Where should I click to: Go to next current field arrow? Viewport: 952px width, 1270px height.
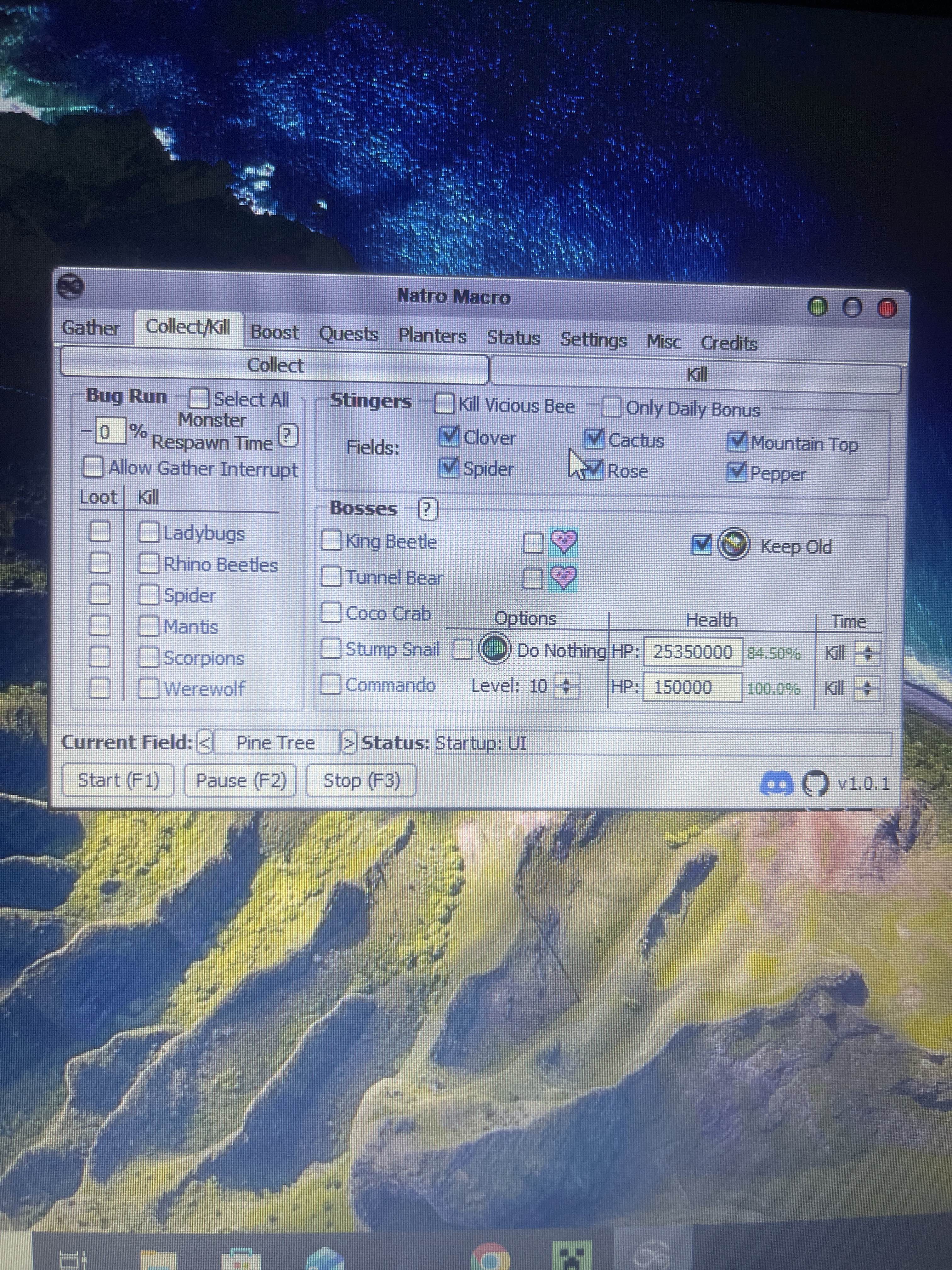point(348,742)
